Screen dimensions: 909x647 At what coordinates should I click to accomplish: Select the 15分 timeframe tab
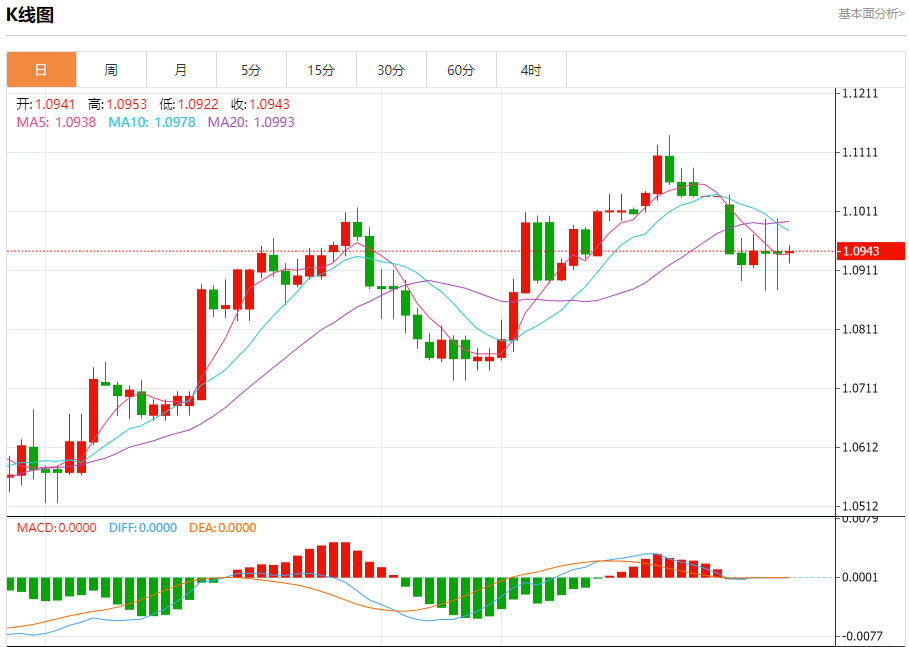tap(321, 70)
